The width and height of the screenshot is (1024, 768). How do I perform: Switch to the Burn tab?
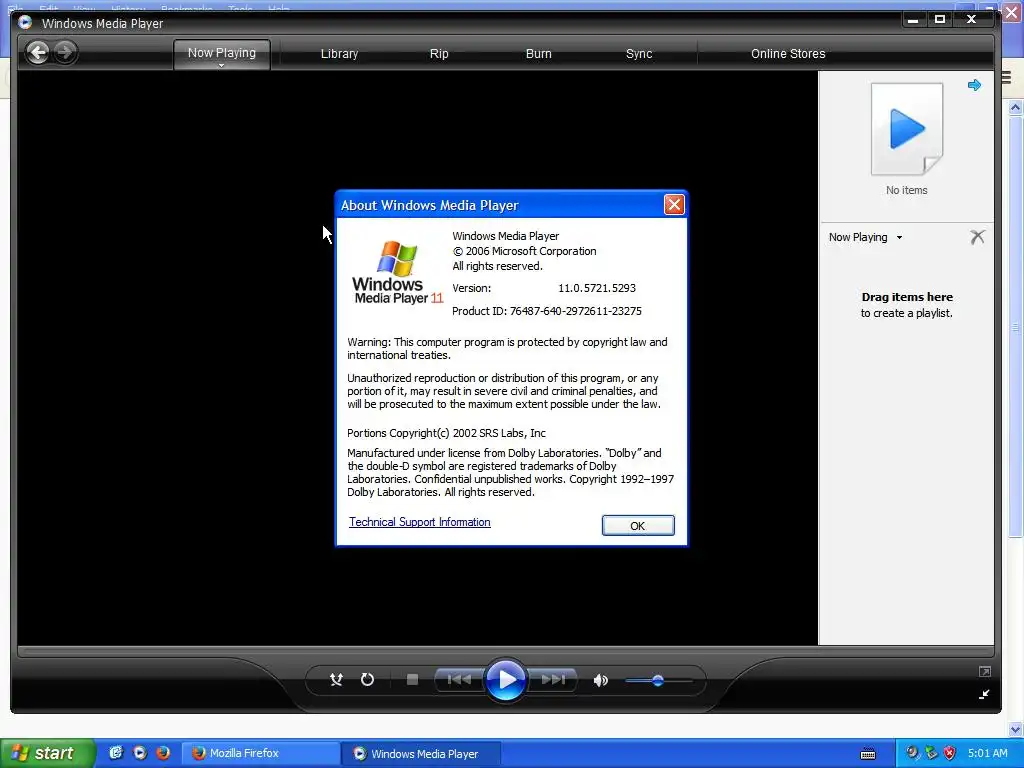[539, 54]
